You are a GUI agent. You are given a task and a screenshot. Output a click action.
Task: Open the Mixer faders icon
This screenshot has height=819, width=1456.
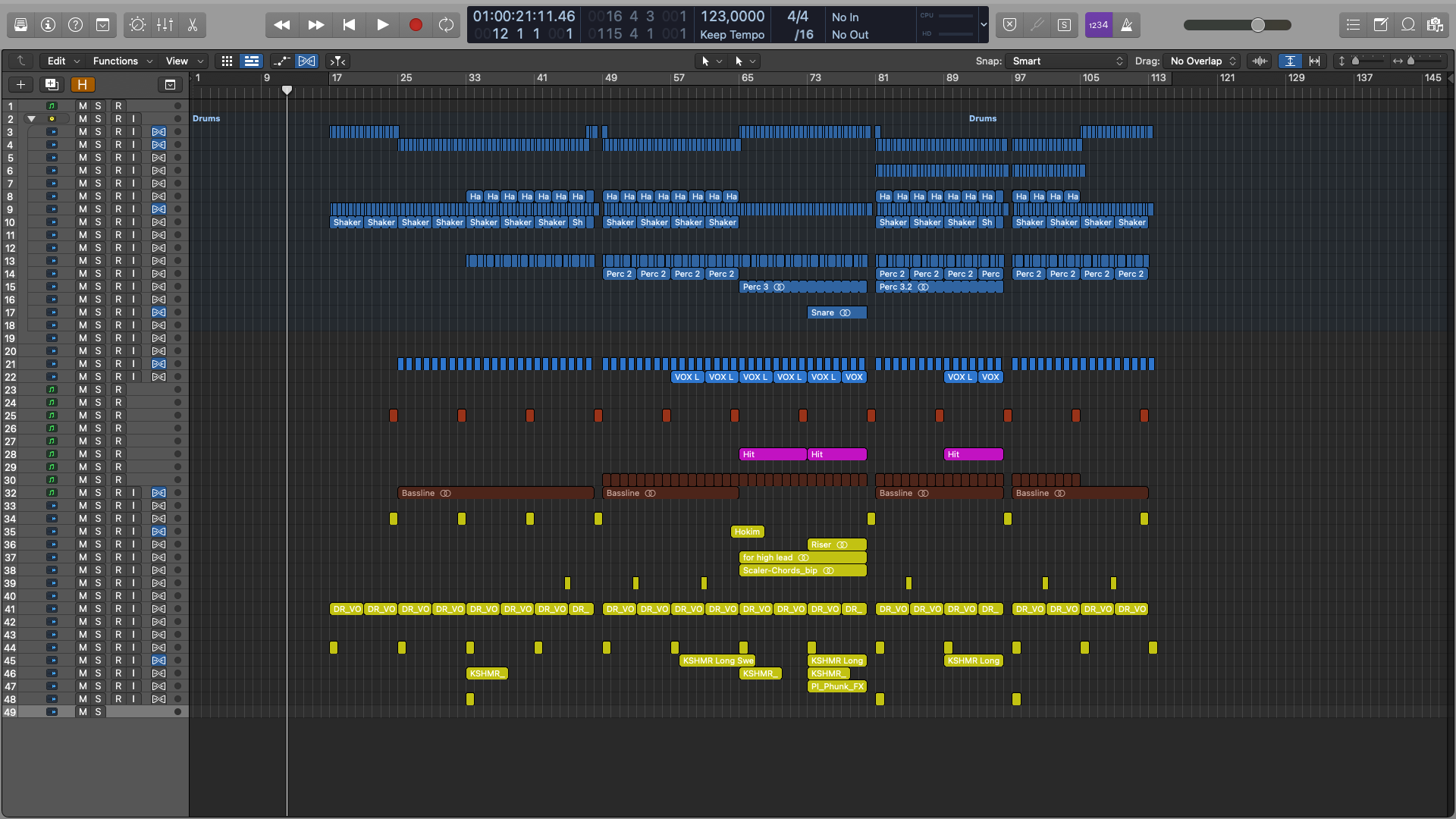point(165,25)
